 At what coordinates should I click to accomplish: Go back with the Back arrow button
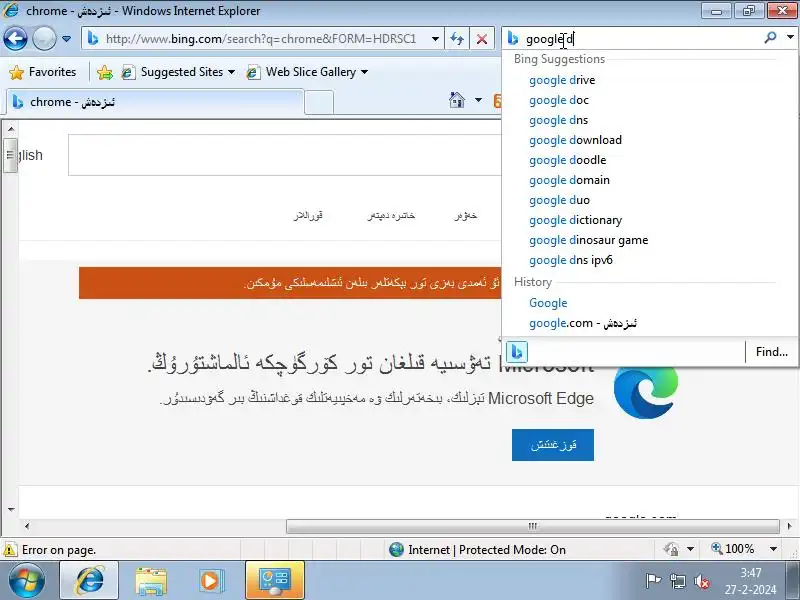(15, 38)
